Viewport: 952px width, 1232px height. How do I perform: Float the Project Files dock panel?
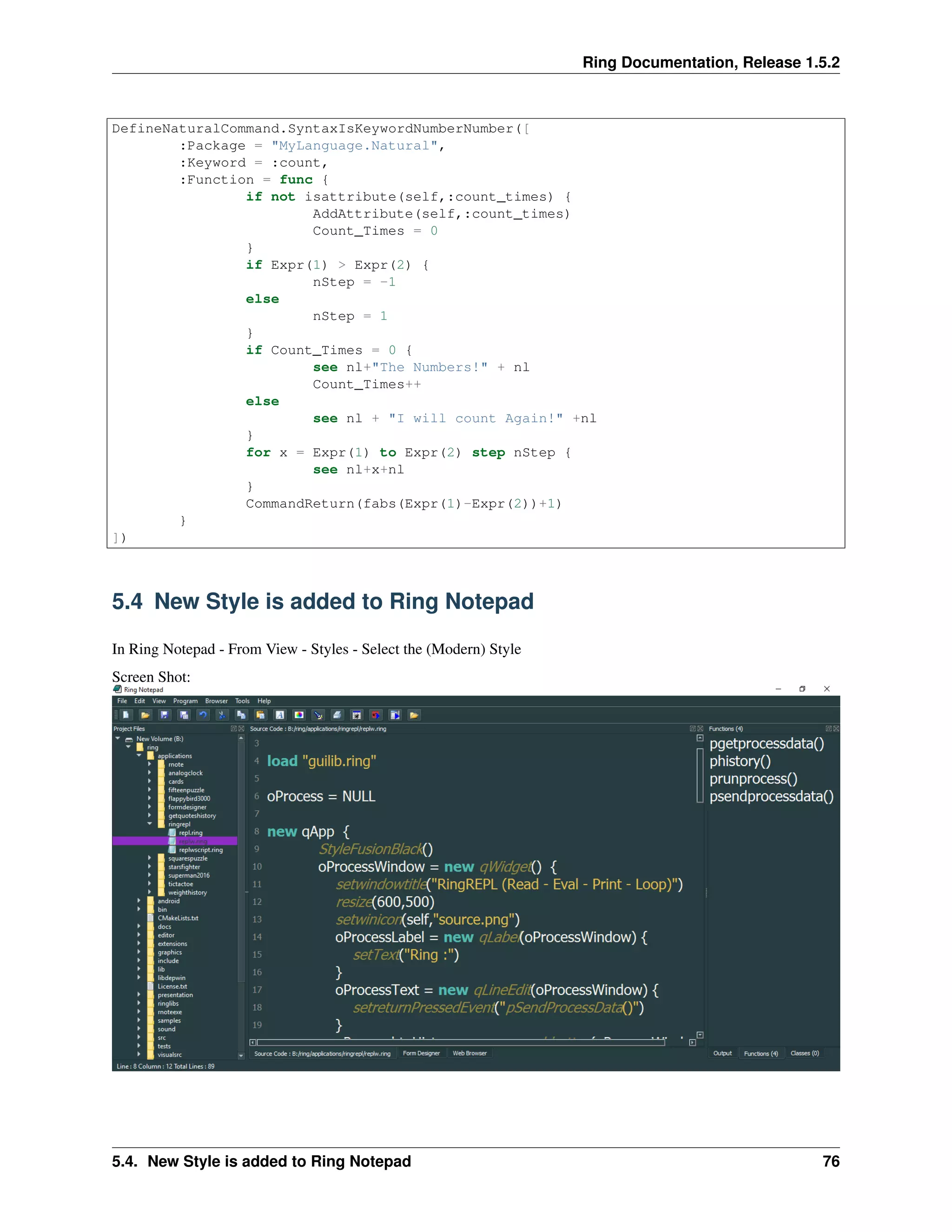click(x=233, y=729)
